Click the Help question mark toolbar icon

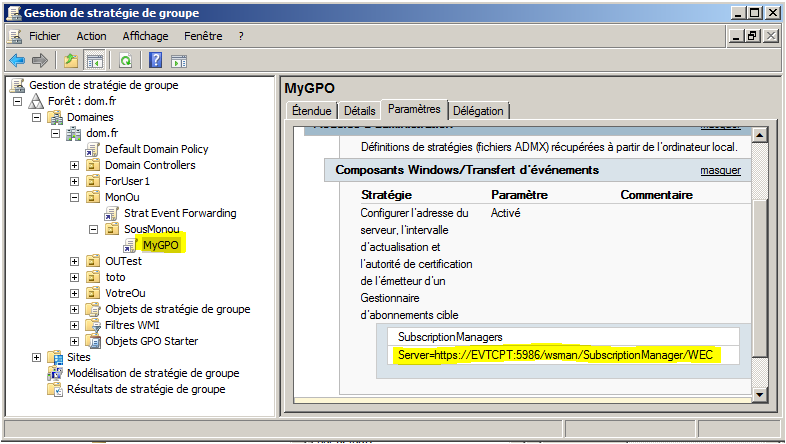[x=156, y=61]
